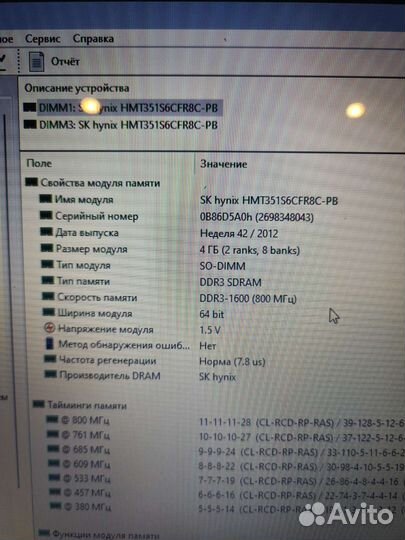This screenshot has width=405, height=540.
Task: Click memory chip icon beside DIMM3
Action: (x=30, y=124)
